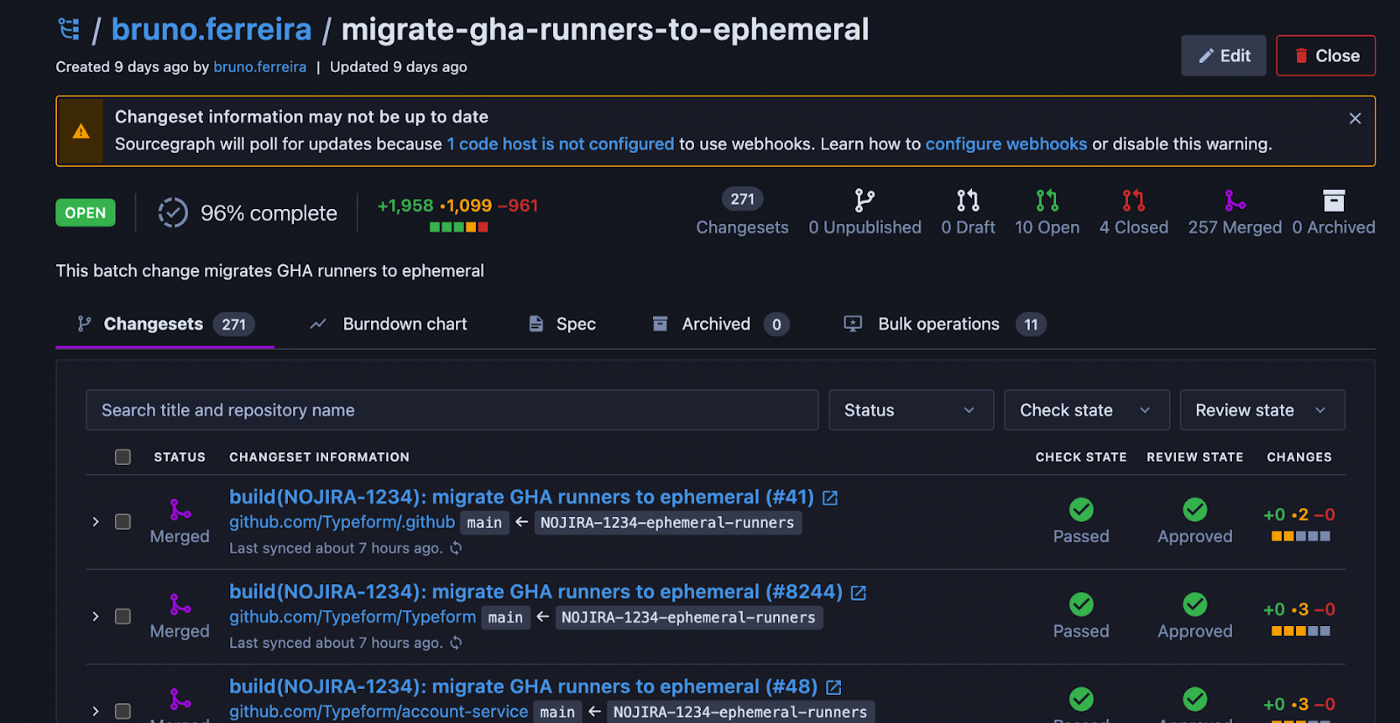Click 'Updated 9 days ago' text
This screenshot has width=1400, height=723.
pyautogui.click(x=398, y=67)
